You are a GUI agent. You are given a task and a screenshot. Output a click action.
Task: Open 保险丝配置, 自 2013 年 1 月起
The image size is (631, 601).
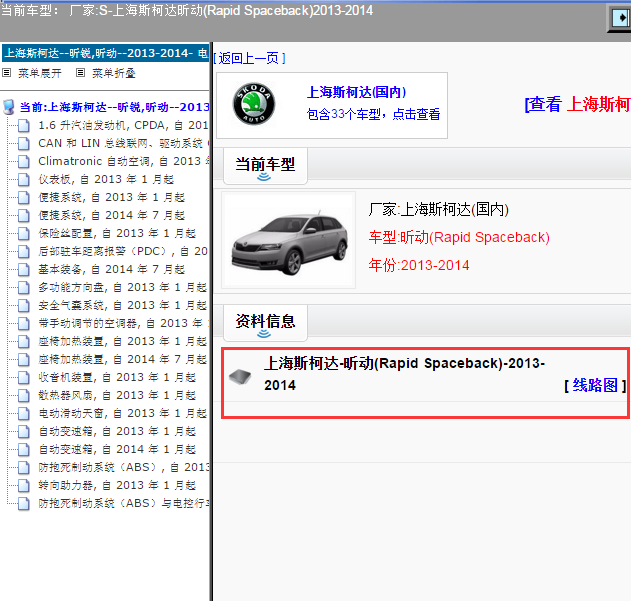(117, 233)
